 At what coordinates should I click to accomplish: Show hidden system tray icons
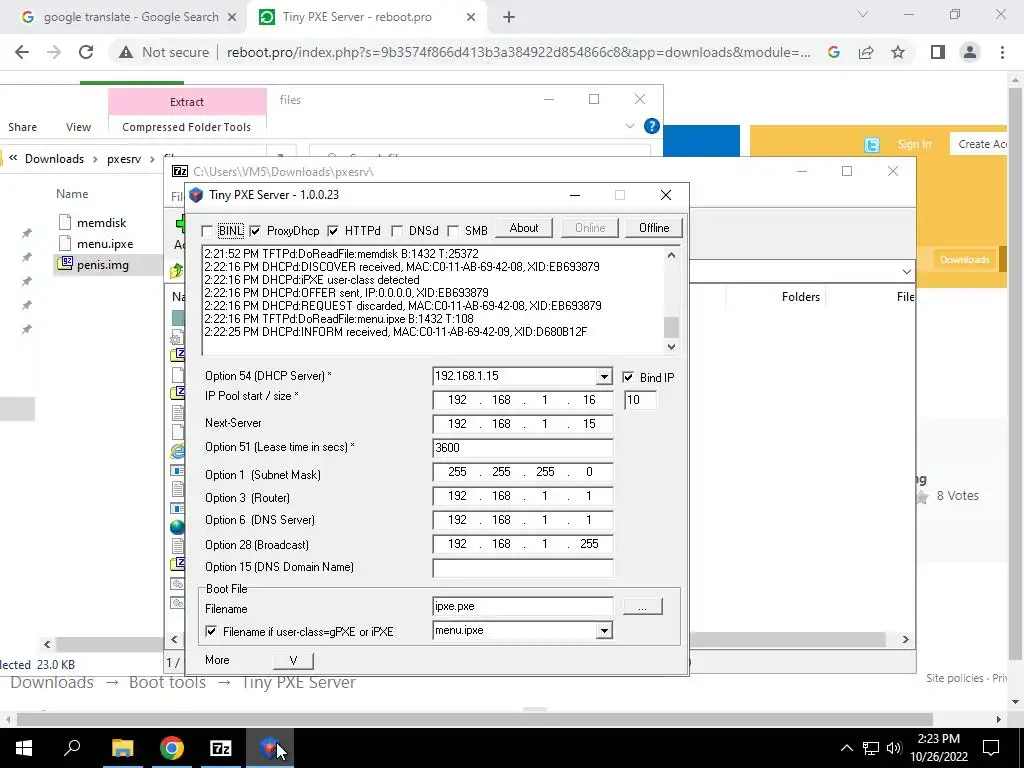[x=846, y=748]
